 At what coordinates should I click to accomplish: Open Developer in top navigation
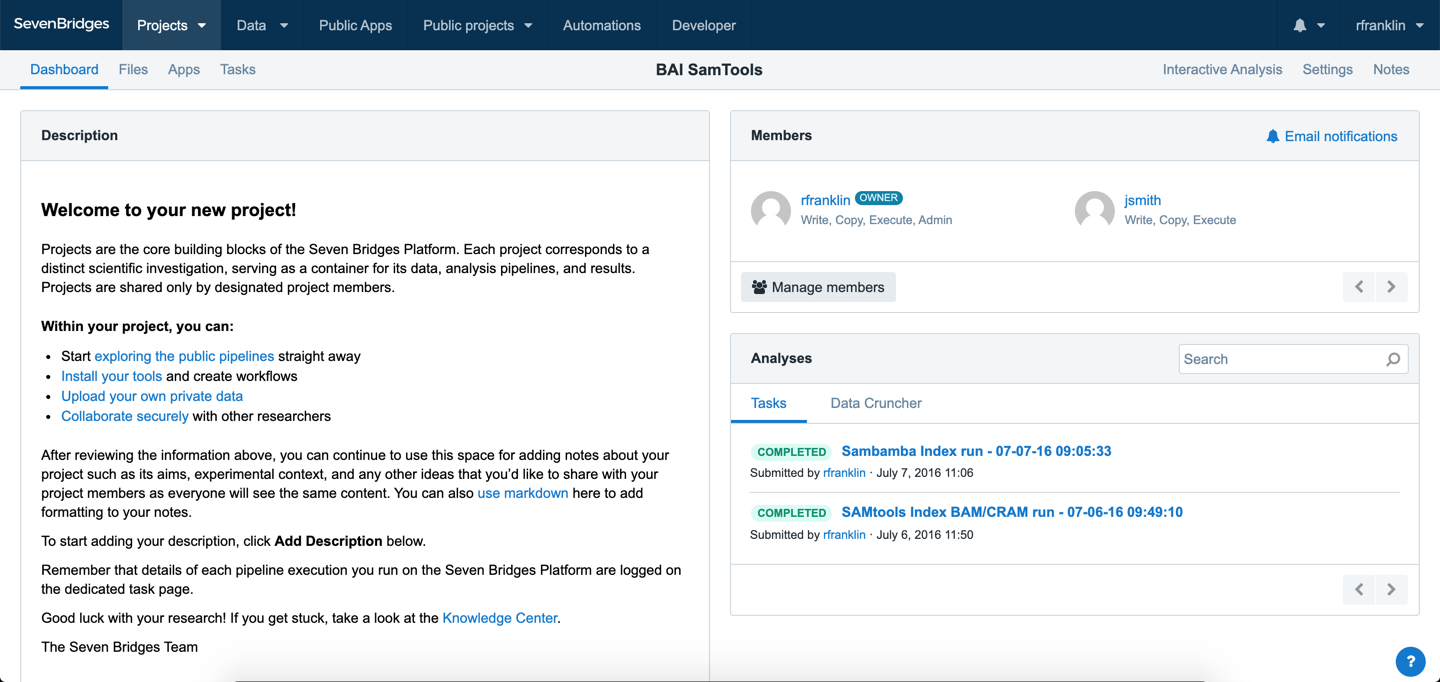pos(704,25)
